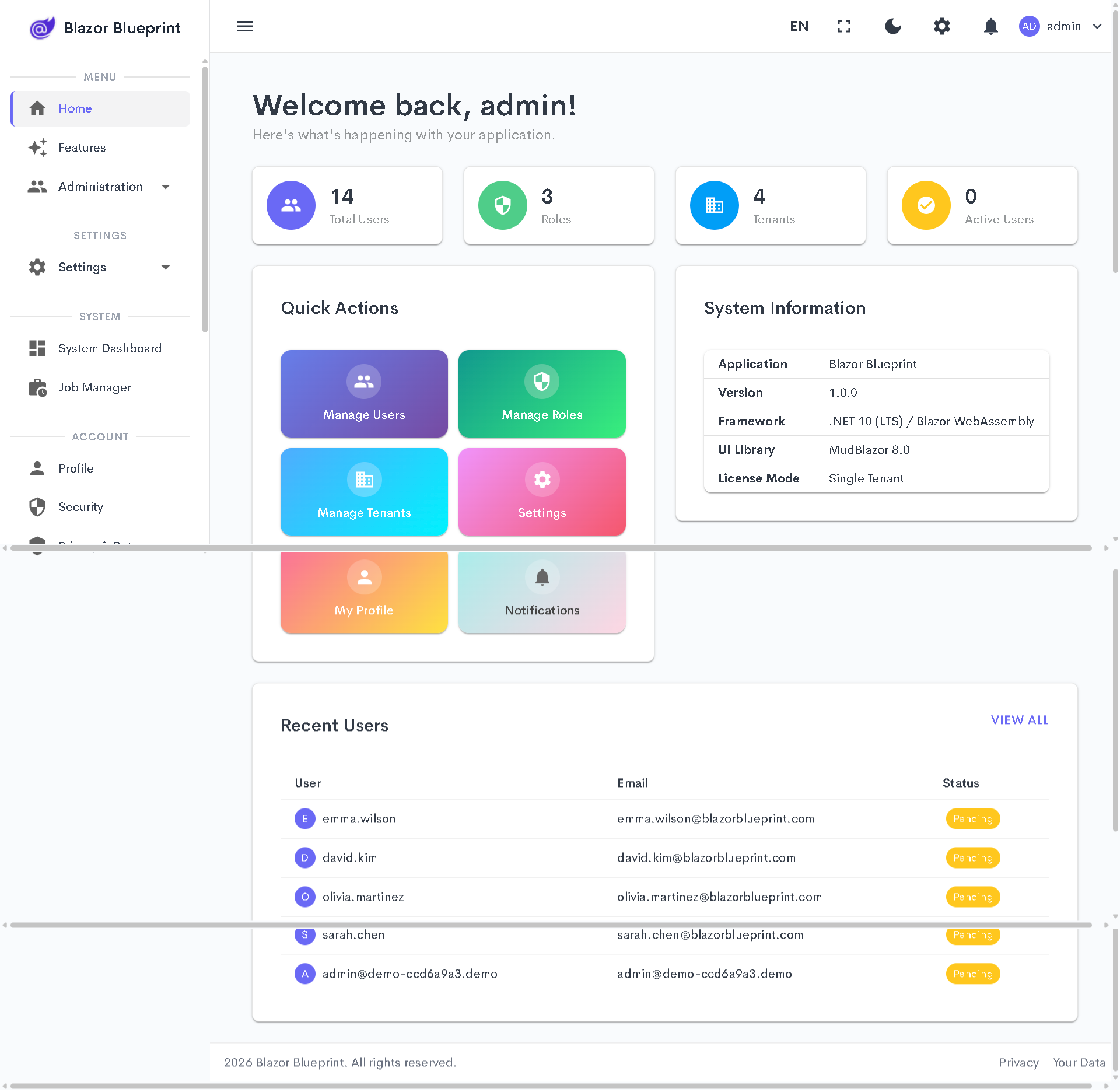The height and width of the screenshot is (1092, 1120).
Task: Click VIEW ALL above Recent Users
Action: tap(1019, 720)
